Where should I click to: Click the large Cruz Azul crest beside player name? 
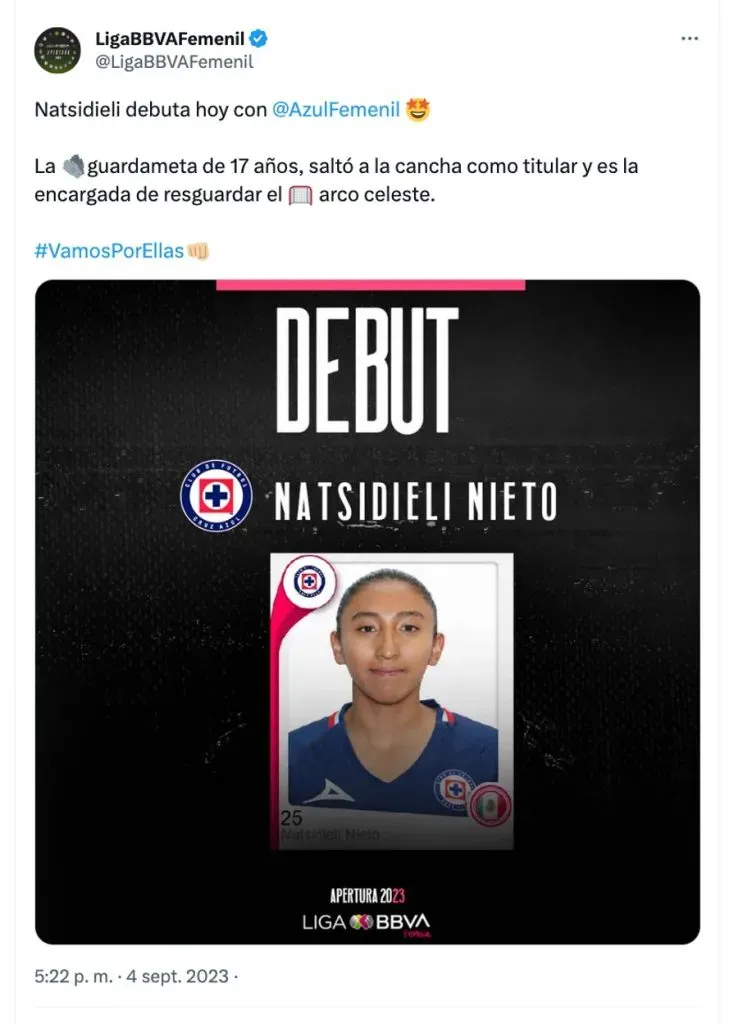coord(216,502)
